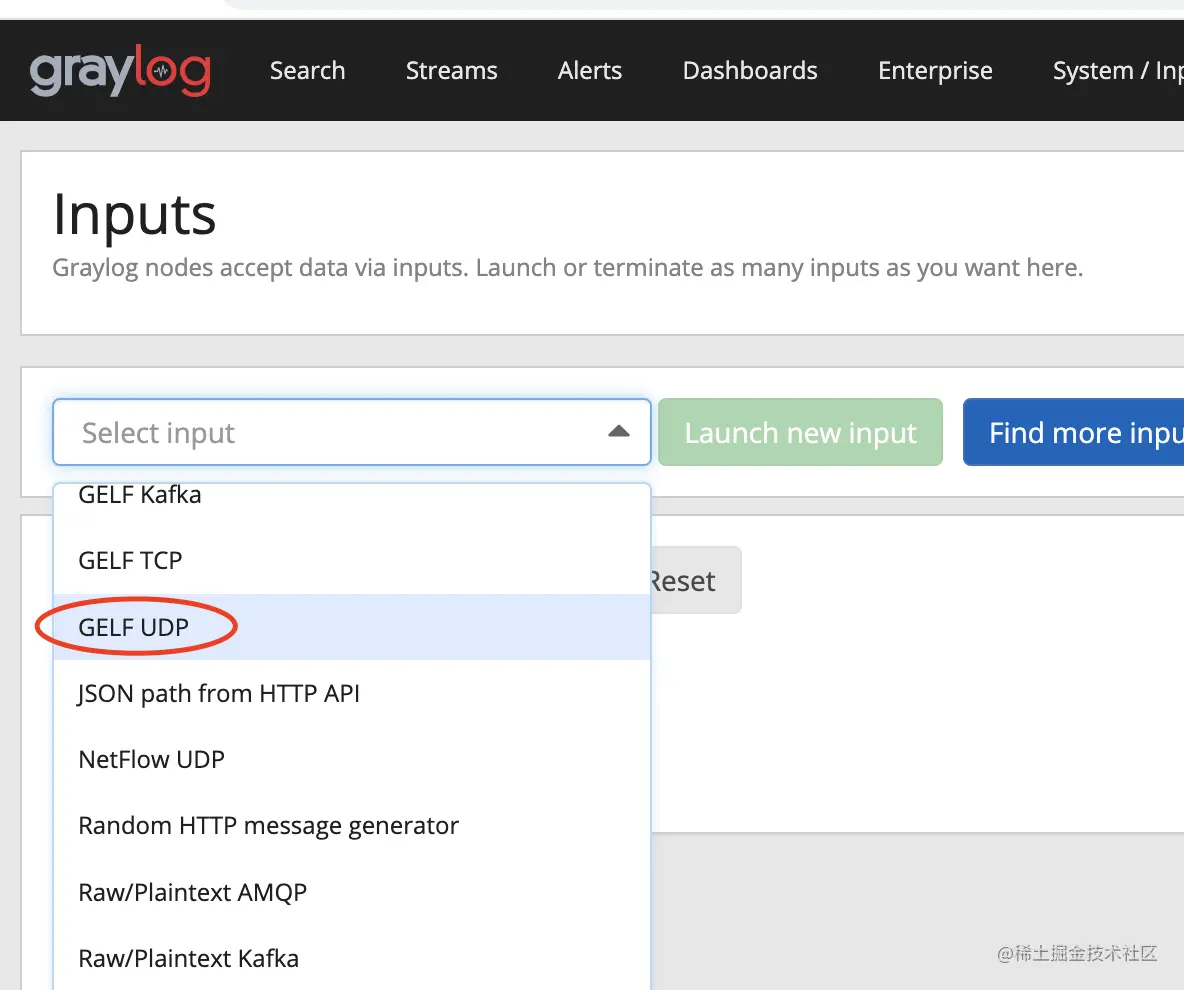Image resolution: width=1184 pixels, height=990 pixels.
Task: Pick JSON path from HTTP API
Action: 219,693
